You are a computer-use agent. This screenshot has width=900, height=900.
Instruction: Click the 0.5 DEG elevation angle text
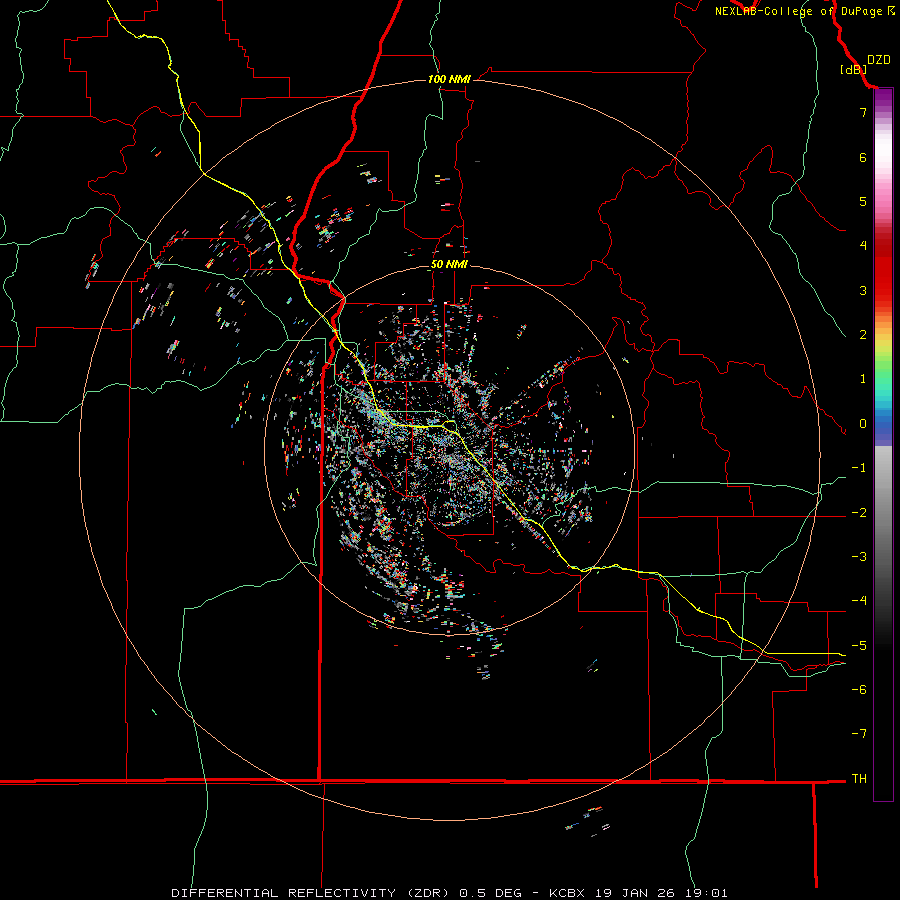pyautogui.click(x=490, y=893)
